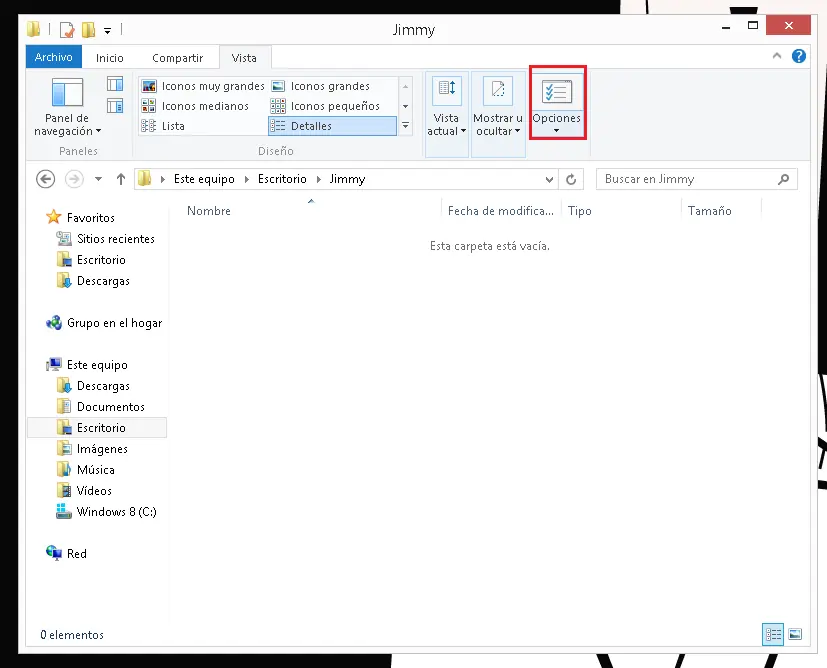Click the New folder quick access icon
The height and width of the screenshot is (668, 827).
88,30
